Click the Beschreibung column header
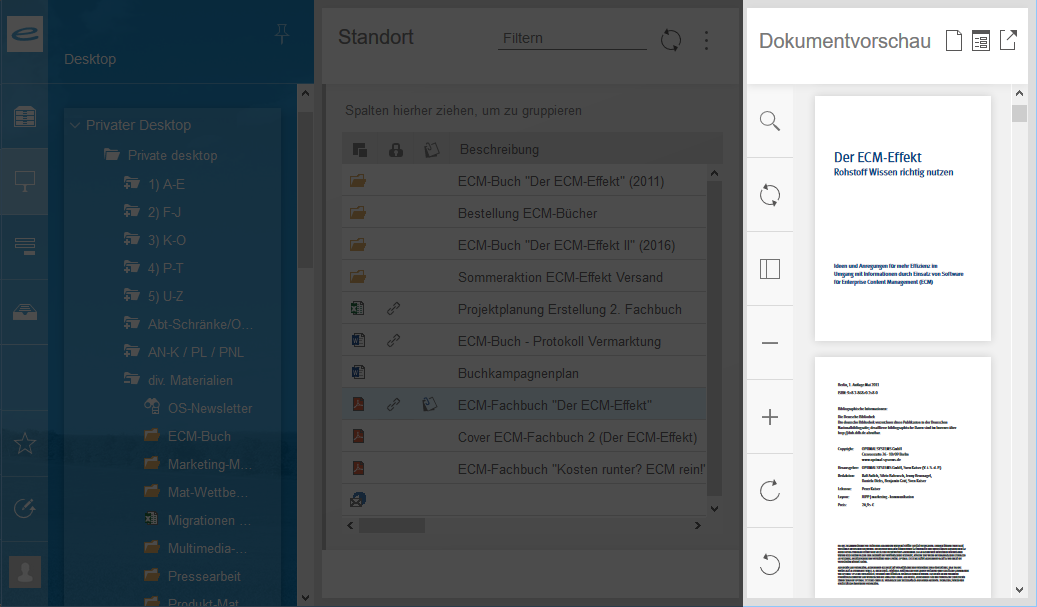 pyautogui.click(x=499, y=150)
